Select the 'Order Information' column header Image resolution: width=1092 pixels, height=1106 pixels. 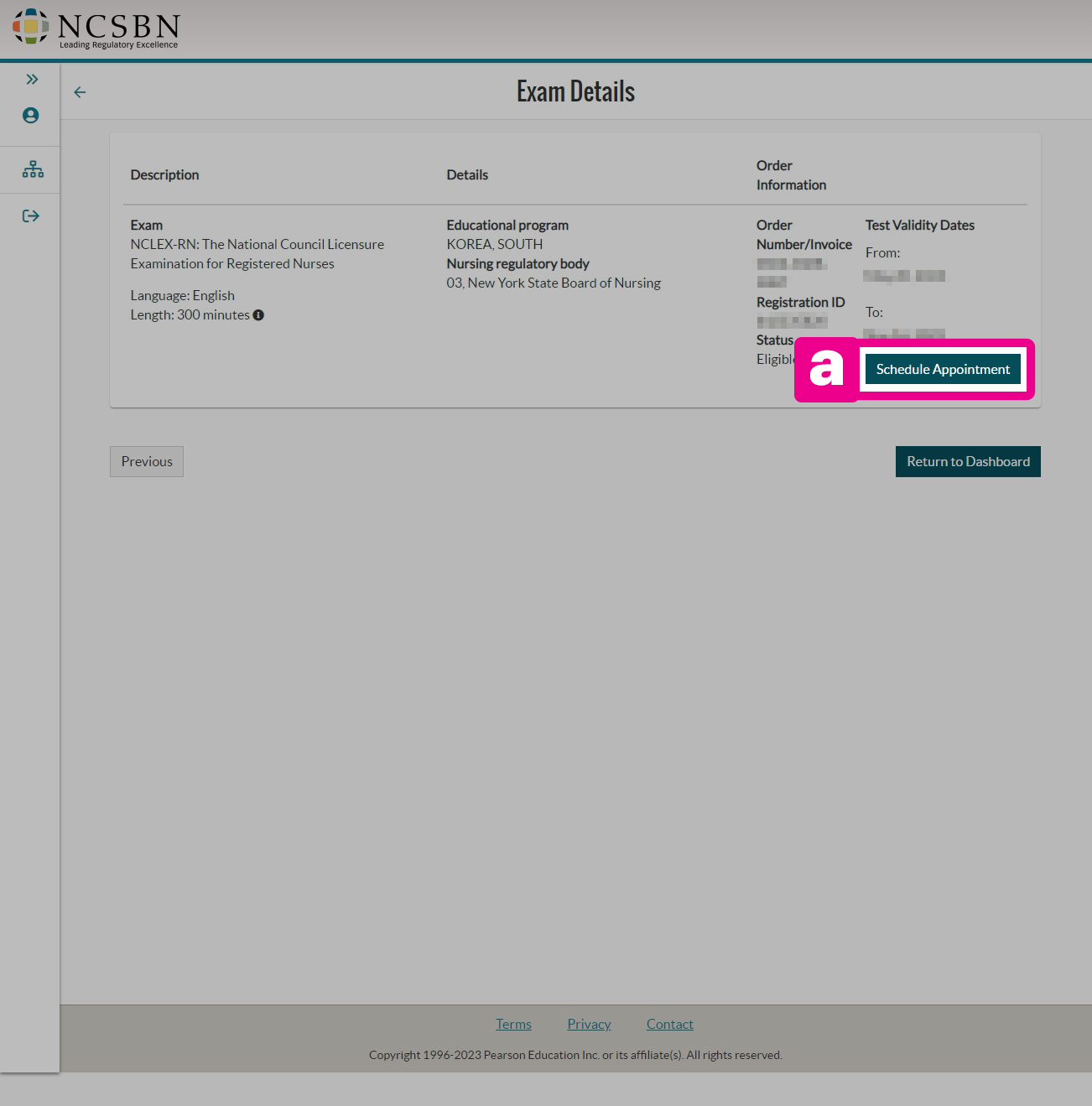tap(791, 175)
